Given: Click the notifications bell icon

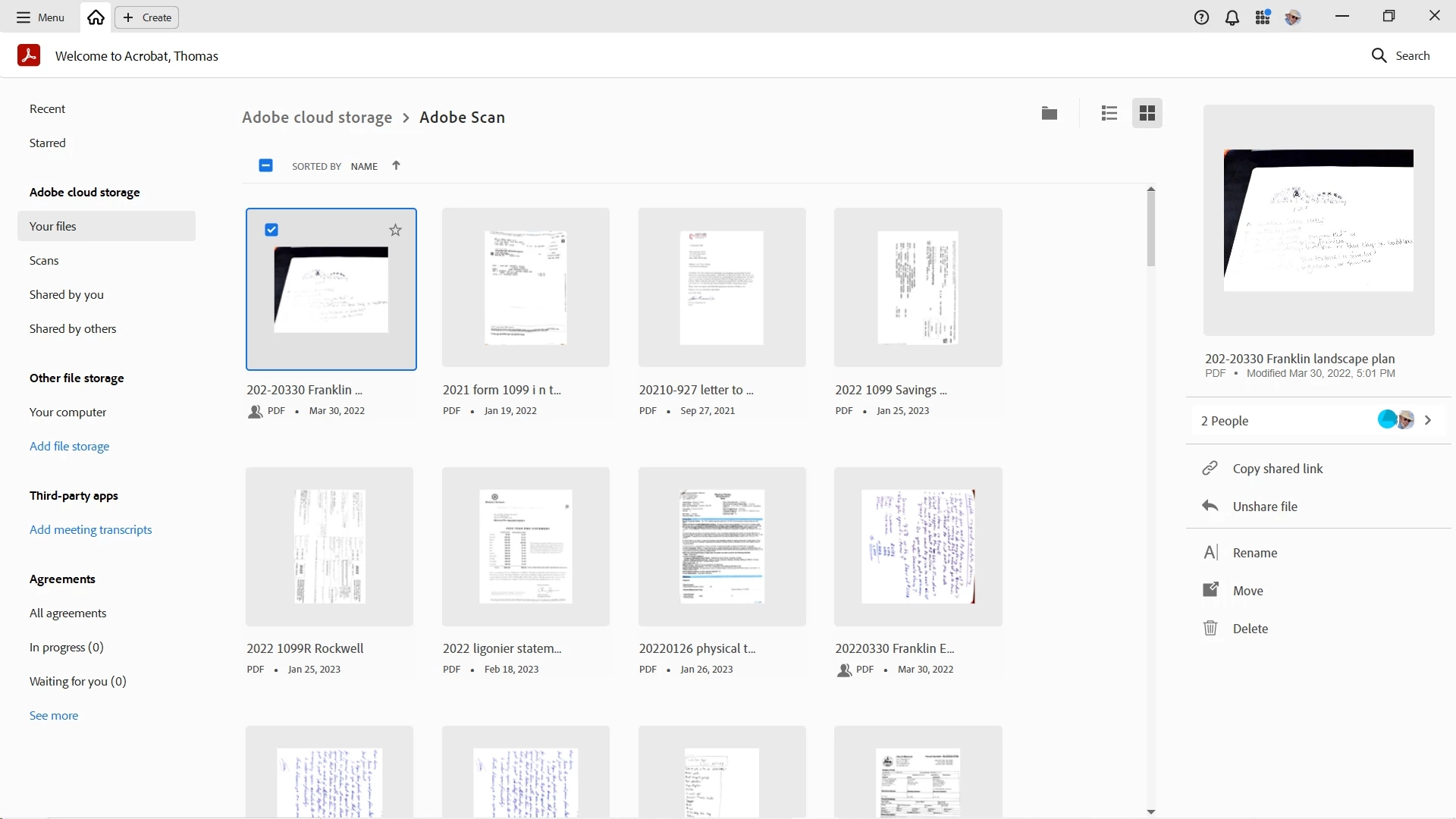Looking at the screenshot, I should tap(1232, 17).
